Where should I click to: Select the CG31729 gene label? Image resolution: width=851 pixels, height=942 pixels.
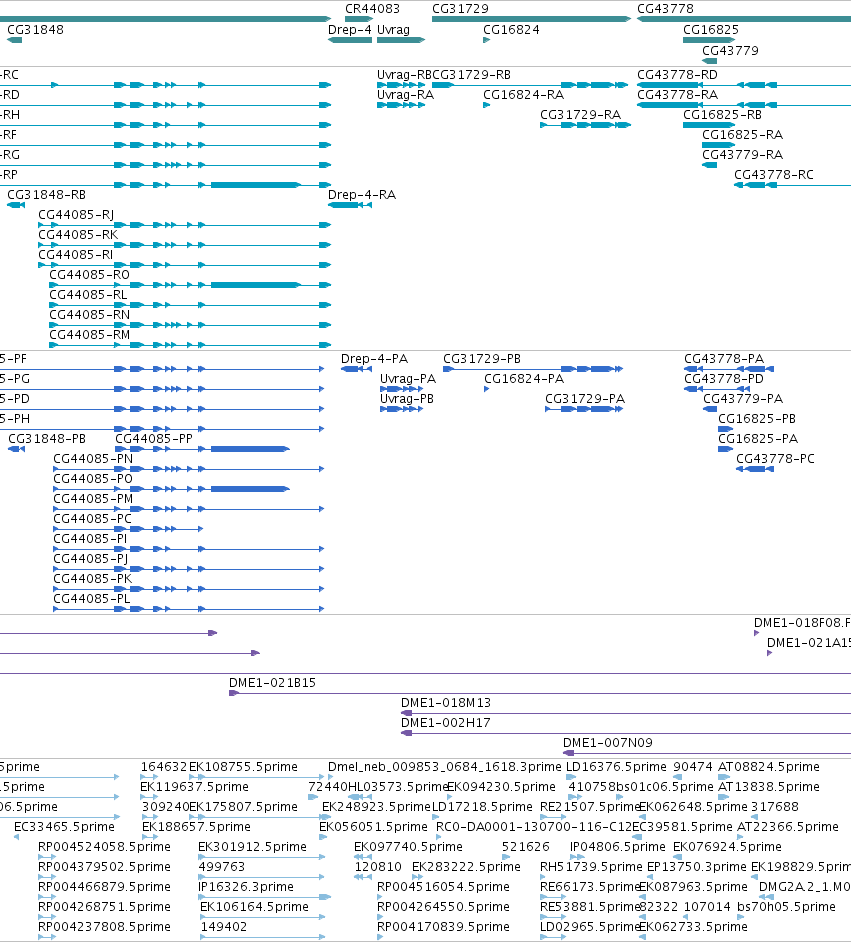461,8
